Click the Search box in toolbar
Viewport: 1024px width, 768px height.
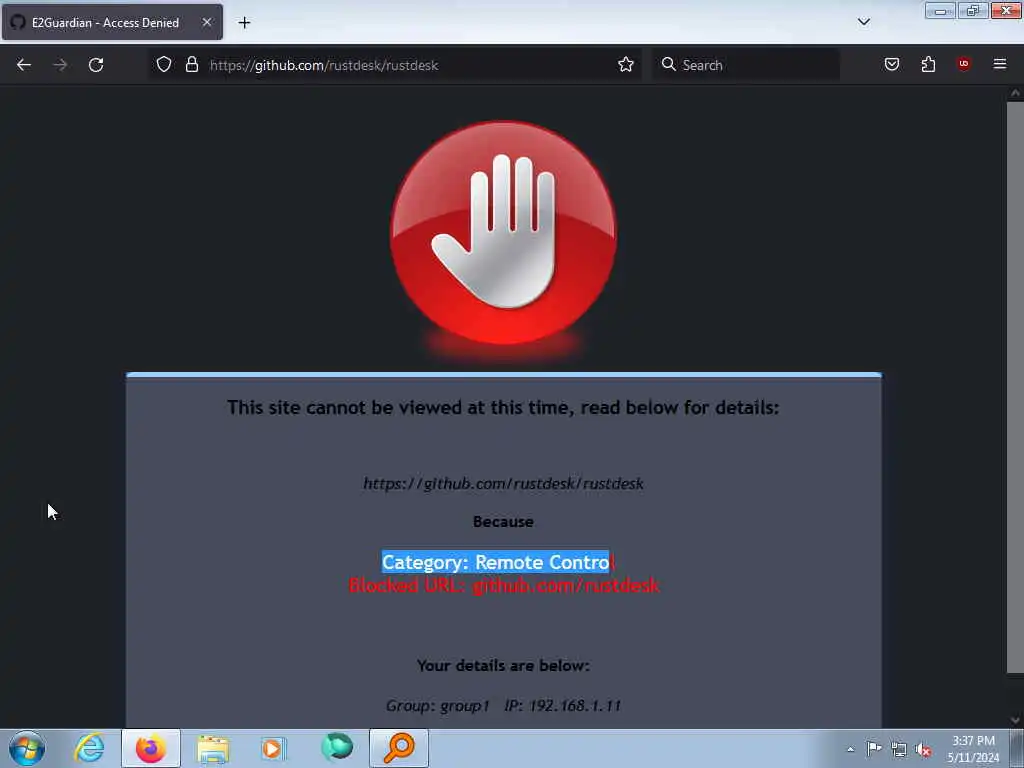pyautogui.click(x=746, y=65)
